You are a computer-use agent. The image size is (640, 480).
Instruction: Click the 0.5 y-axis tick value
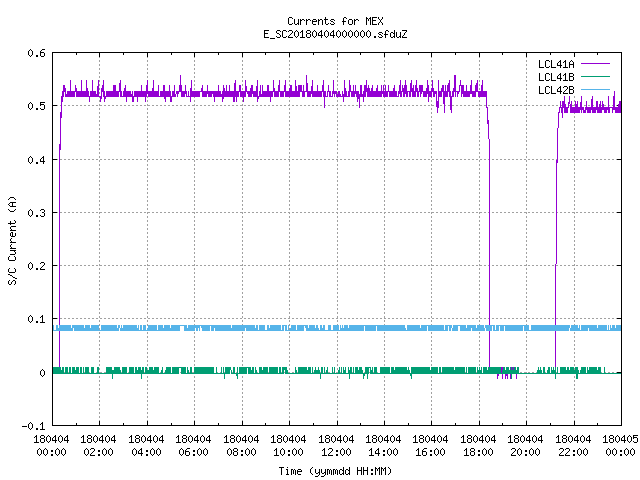pos(36,106)
